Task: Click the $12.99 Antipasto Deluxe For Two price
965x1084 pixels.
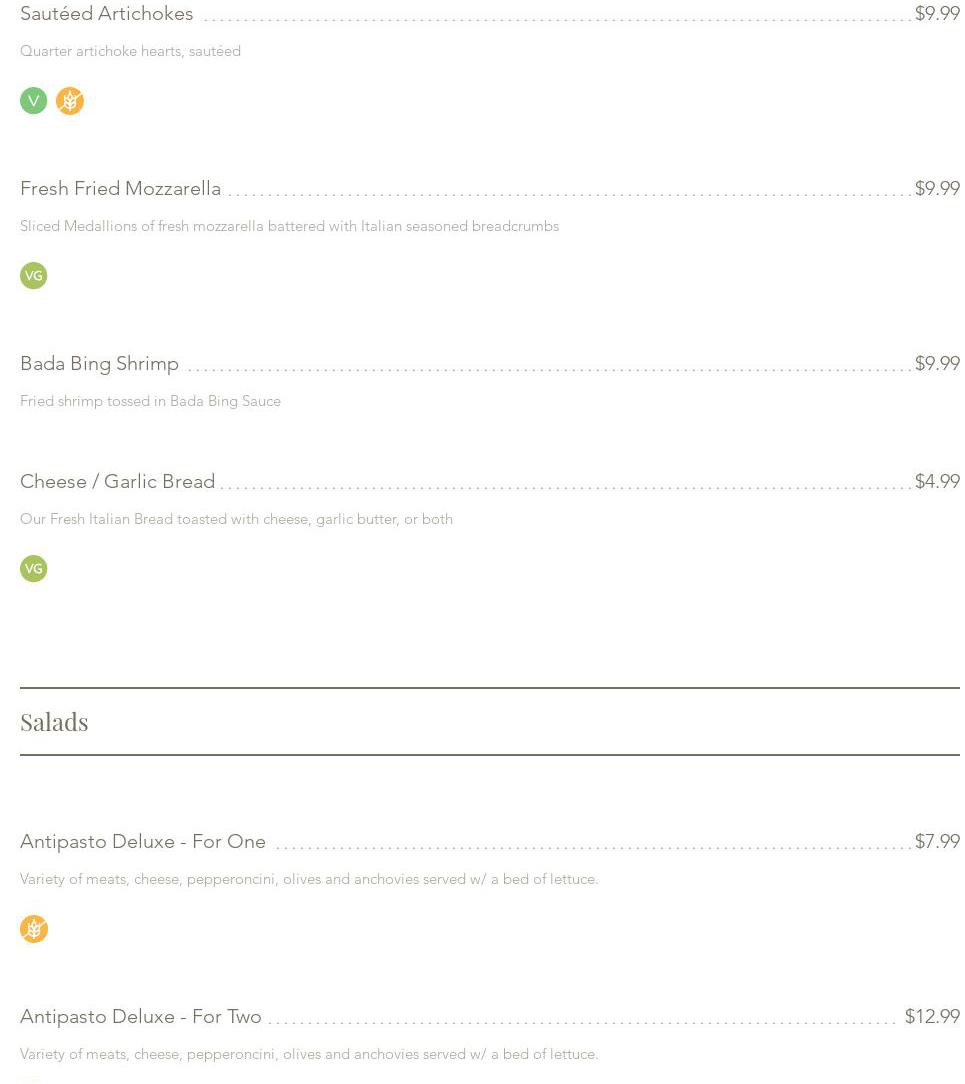Action: [x=932, y=1017]
